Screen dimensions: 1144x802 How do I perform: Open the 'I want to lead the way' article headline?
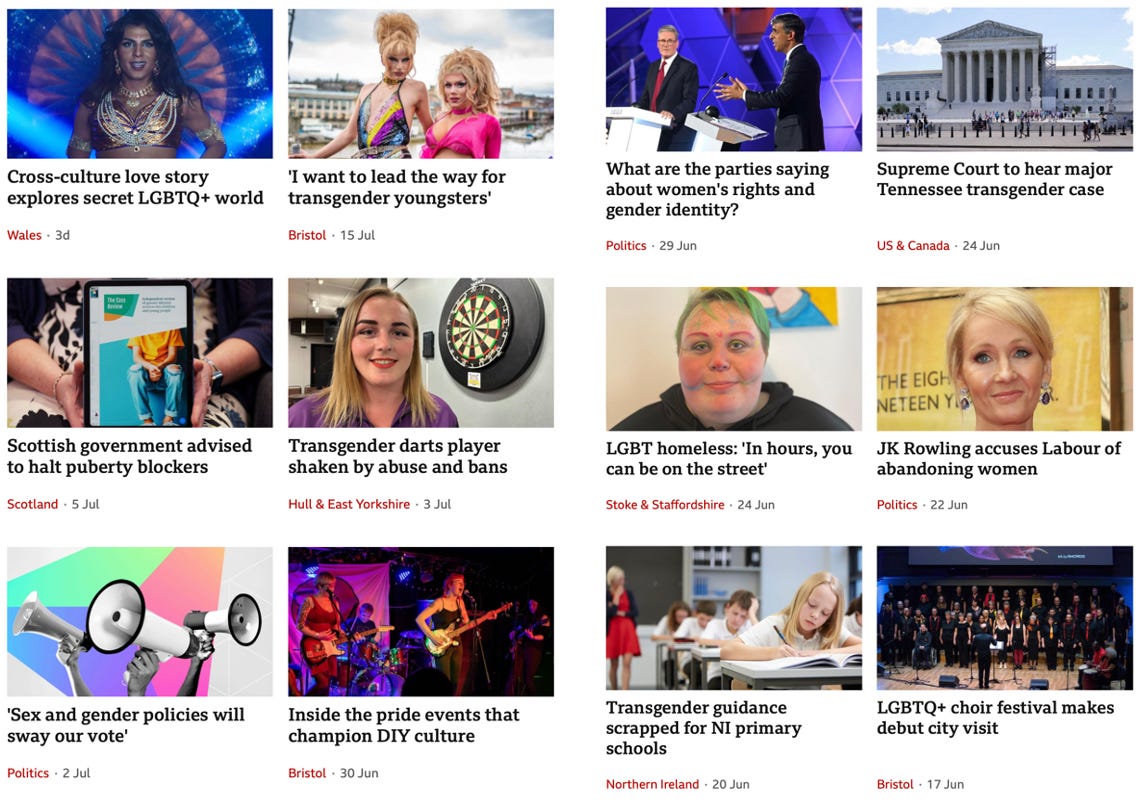tap(397, 188)
